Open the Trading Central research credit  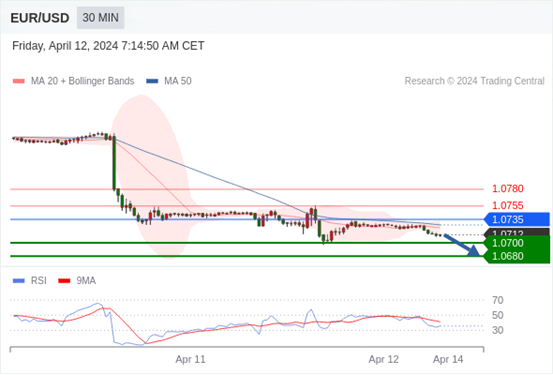click(474, 81)
